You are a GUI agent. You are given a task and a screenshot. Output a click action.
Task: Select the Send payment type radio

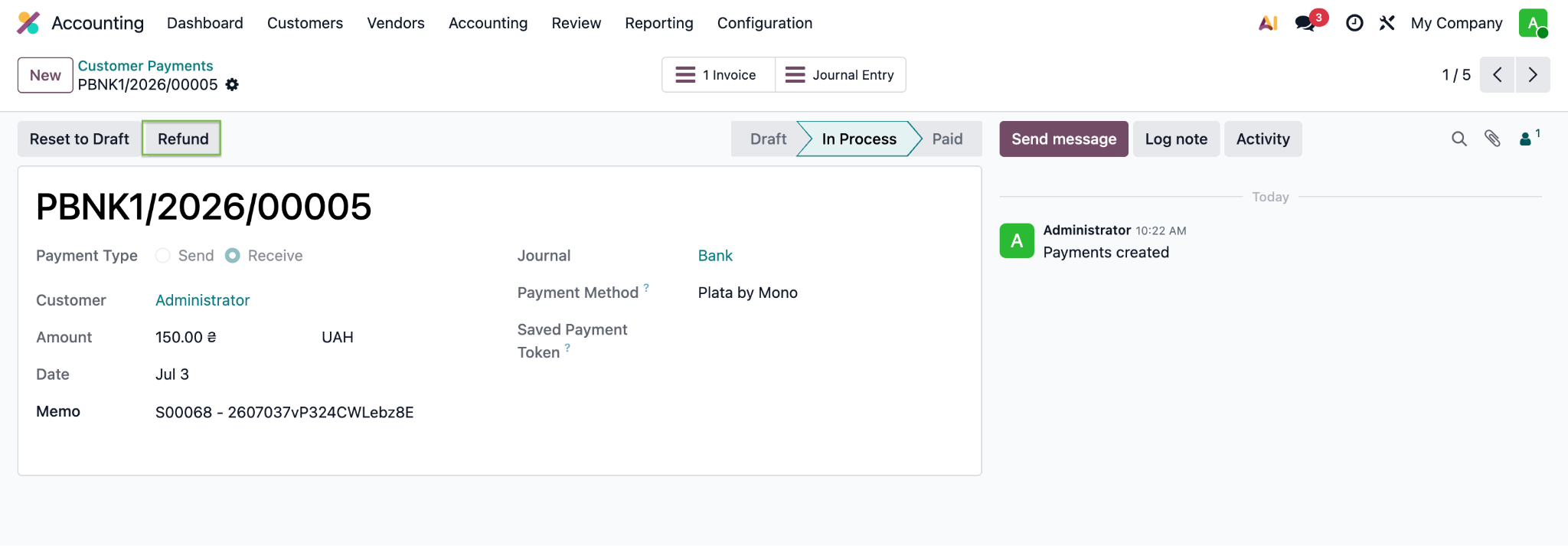point(162,256)
